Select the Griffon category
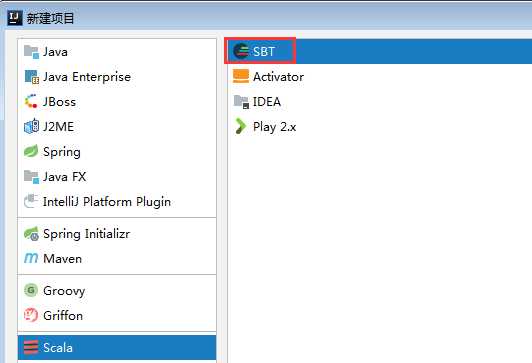The width and height of the screenshot is (532, 363). tap(117, 316)
